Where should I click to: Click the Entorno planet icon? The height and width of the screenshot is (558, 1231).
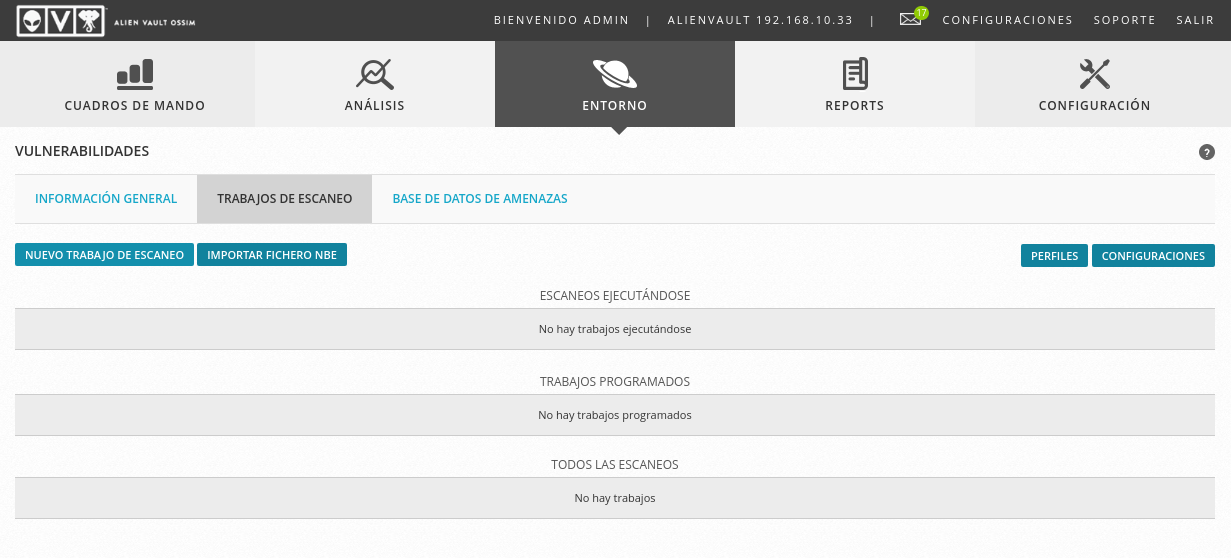click(614, 73)
